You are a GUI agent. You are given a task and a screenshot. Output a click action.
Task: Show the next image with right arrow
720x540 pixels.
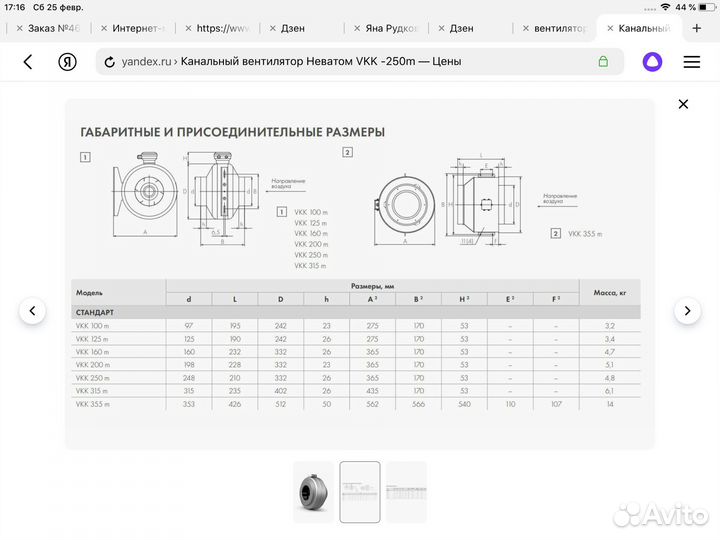(x=687, y=311)
